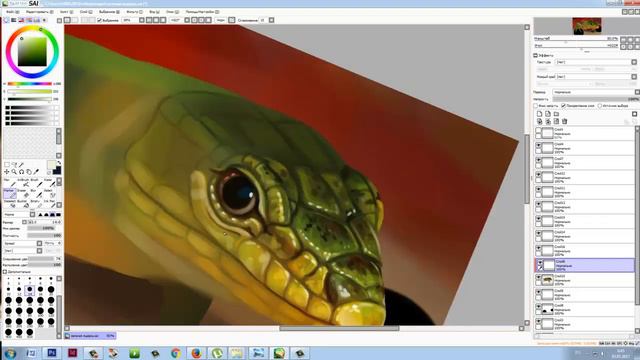Image resolution: width=640 pixels, height=360 pixels.
Task: Choose the Bucket fill tool
Action: (x=22, y=204)
